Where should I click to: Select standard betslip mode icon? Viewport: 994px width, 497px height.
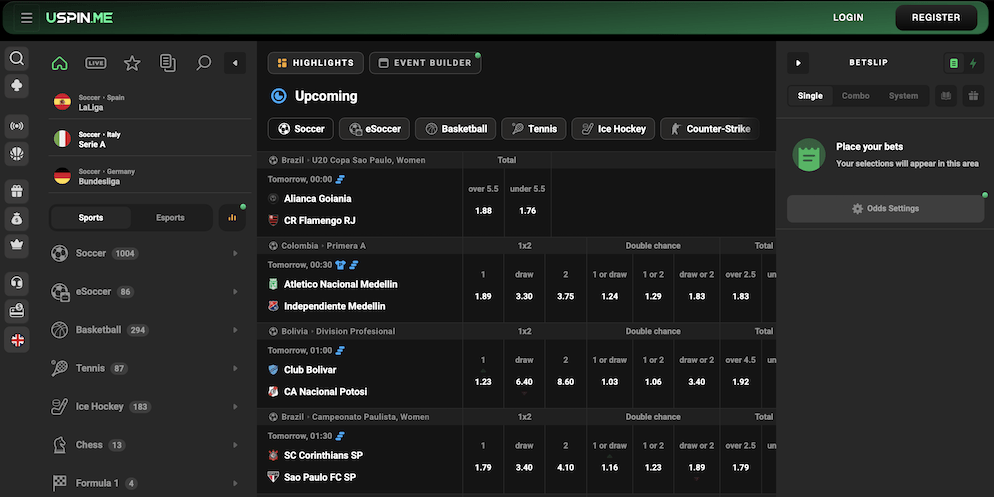pos(954,63)
